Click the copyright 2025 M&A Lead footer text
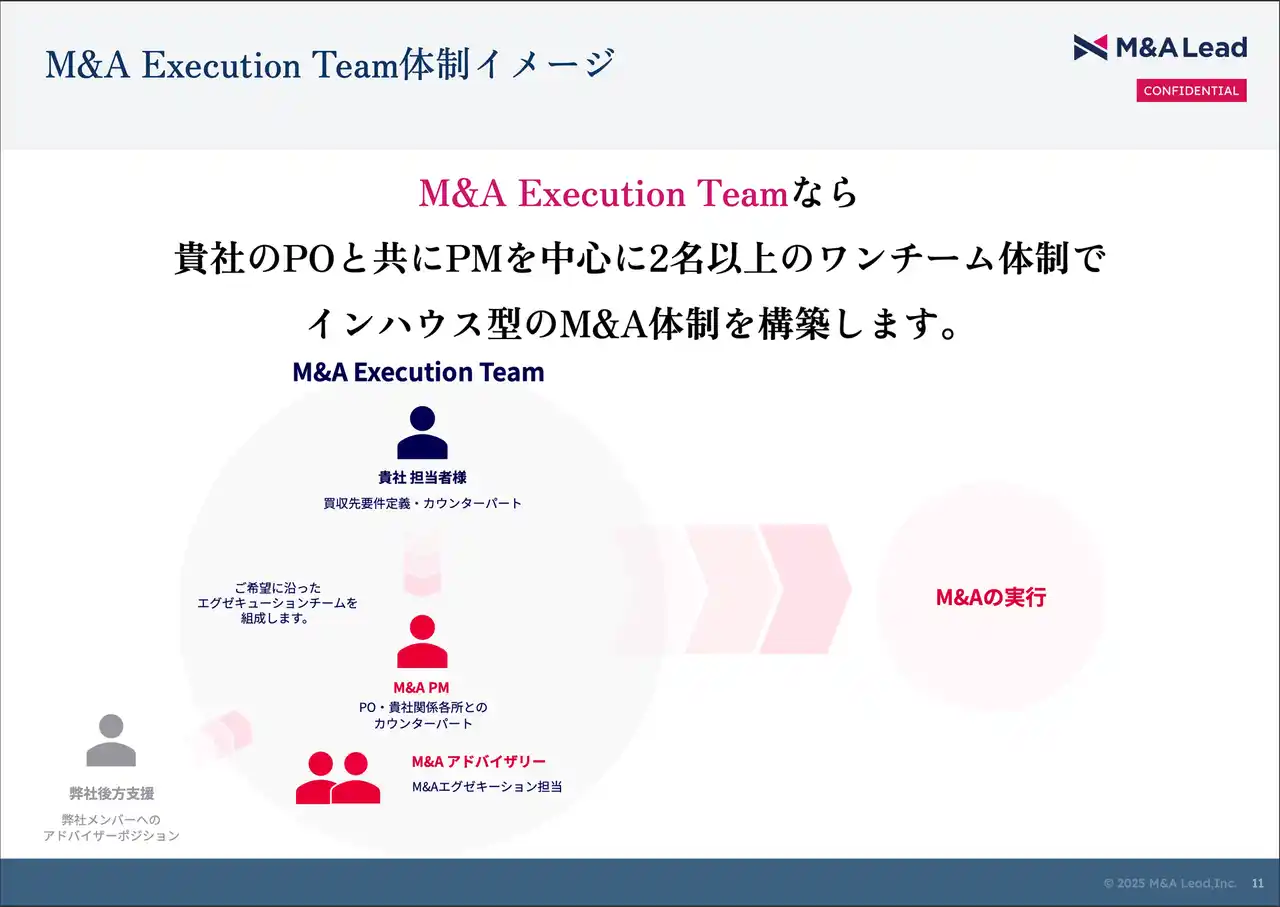This screenshot has height=907, width=1280. coord(1169,883)
